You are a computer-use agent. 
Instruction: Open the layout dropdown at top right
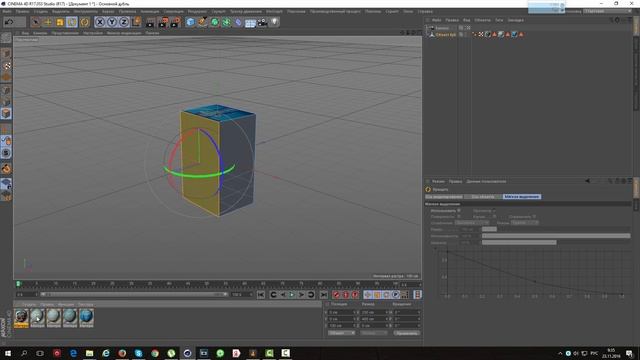607,11
